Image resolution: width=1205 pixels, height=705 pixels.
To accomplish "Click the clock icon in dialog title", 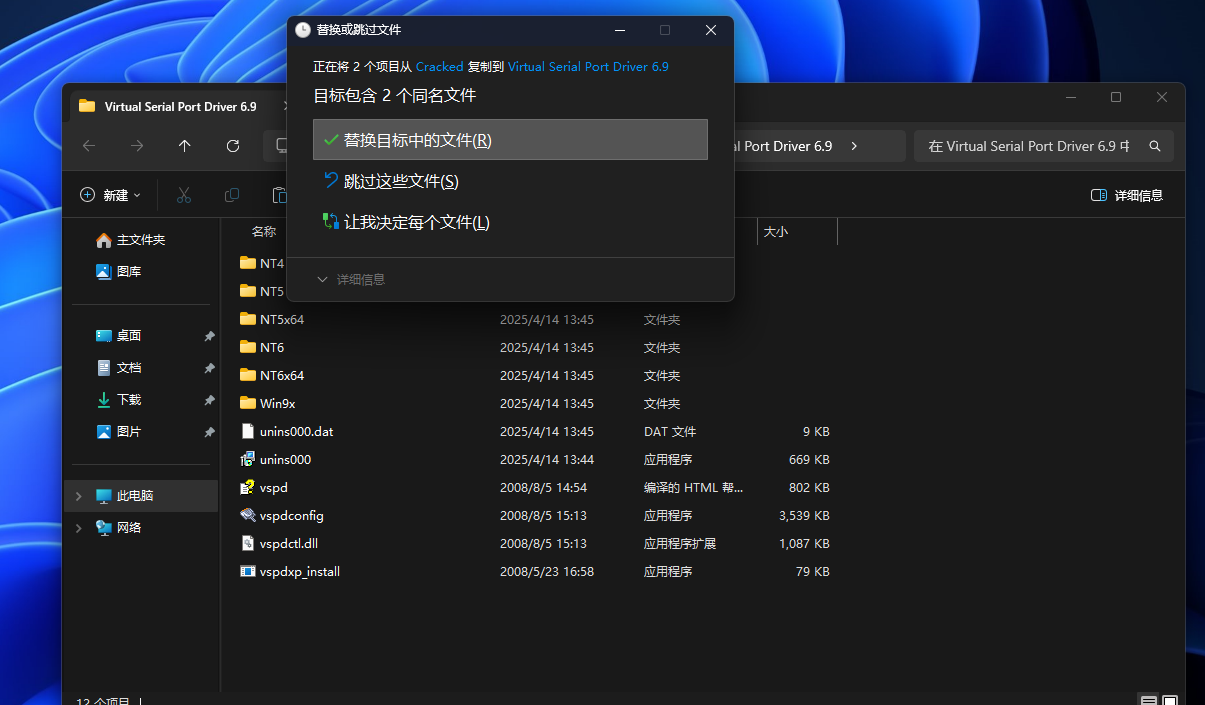I will point(303,30).
